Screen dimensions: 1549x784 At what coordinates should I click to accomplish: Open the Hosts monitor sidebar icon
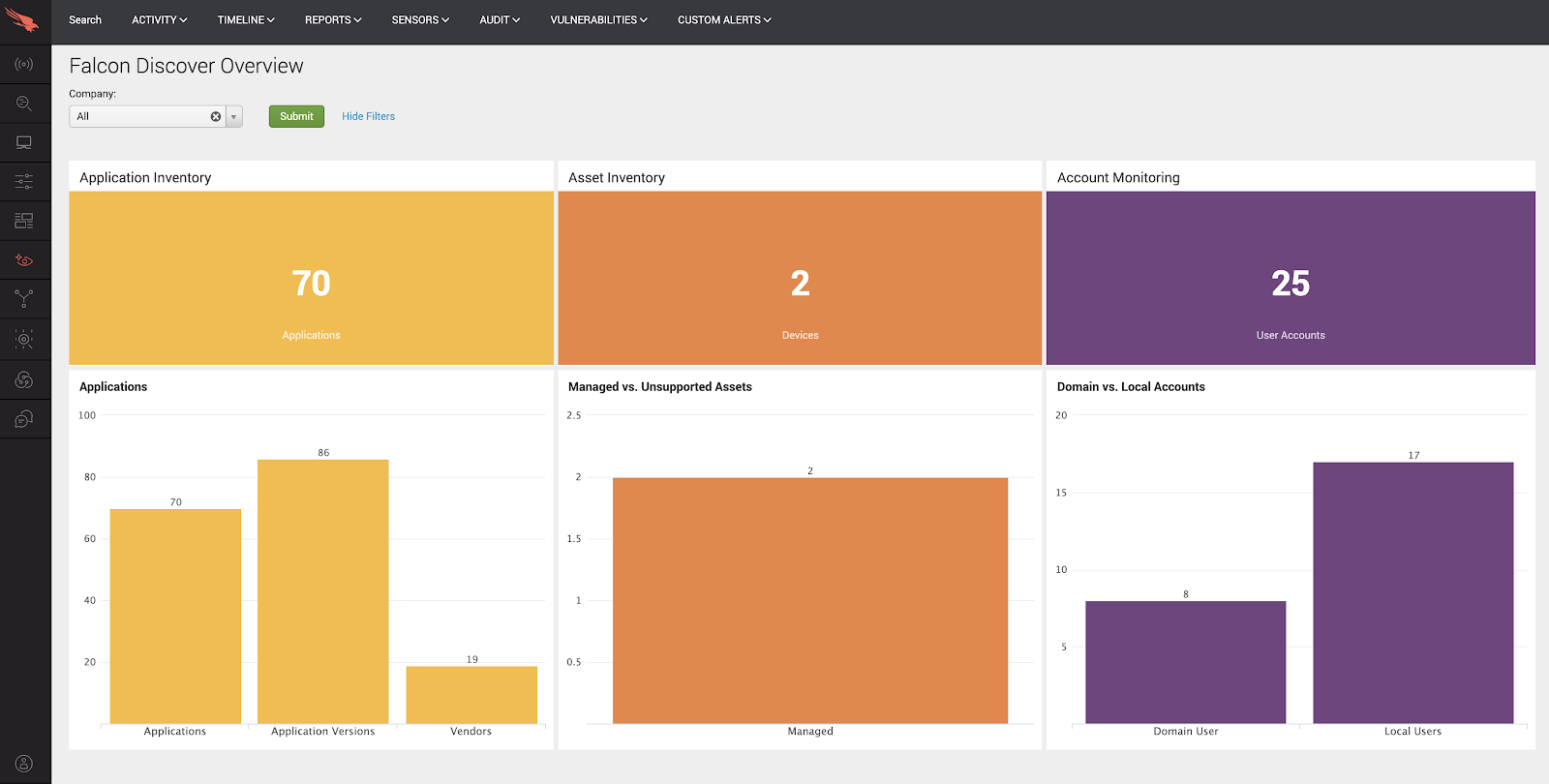tap(24, 142)
